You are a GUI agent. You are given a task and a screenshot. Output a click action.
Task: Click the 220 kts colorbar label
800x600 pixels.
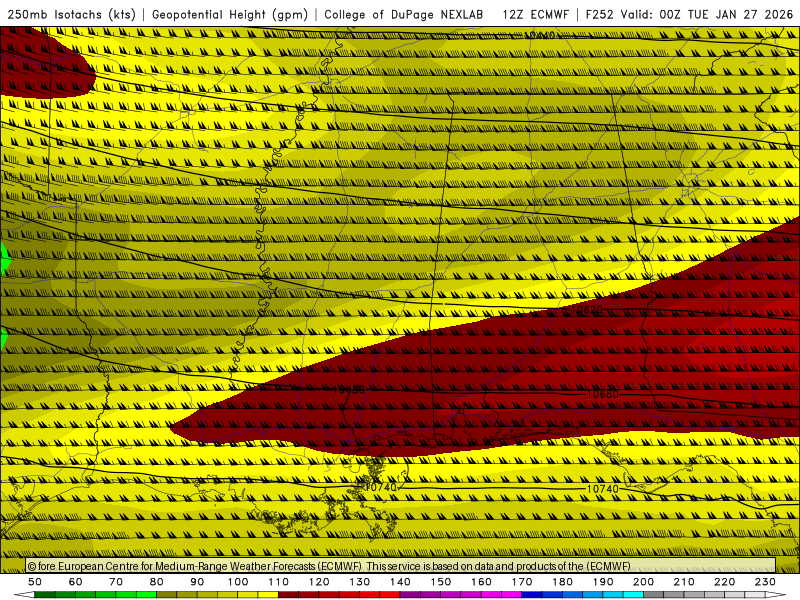[x=724, y=582]
